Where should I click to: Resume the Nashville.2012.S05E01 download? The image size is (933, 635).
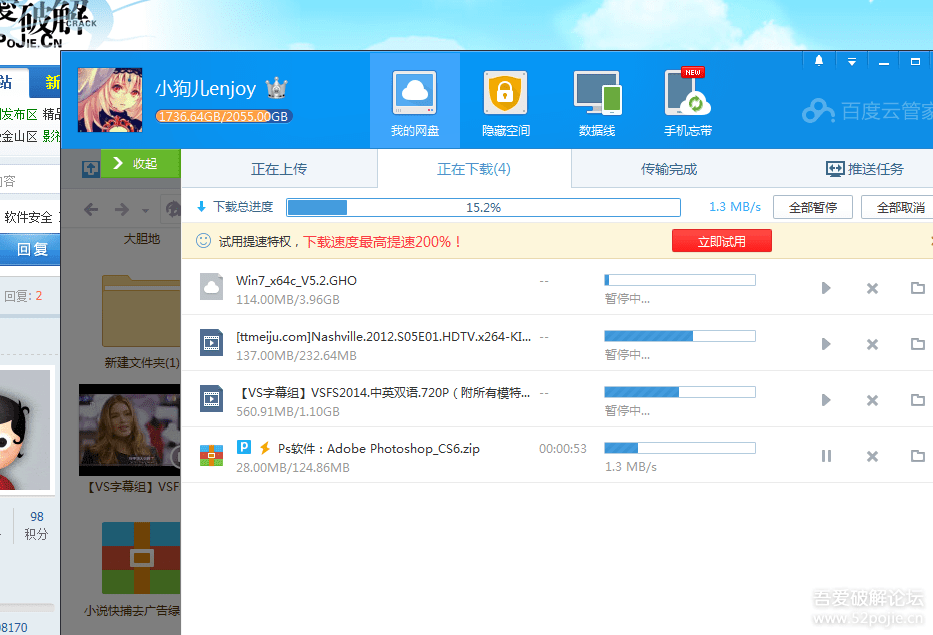826,344
